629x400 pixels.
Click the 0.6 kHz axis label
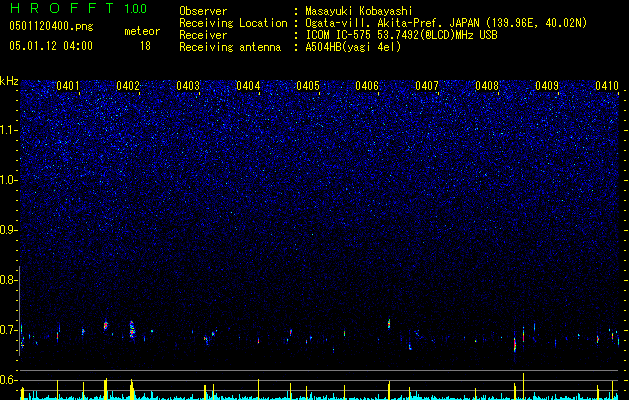(x=8, y=380)
